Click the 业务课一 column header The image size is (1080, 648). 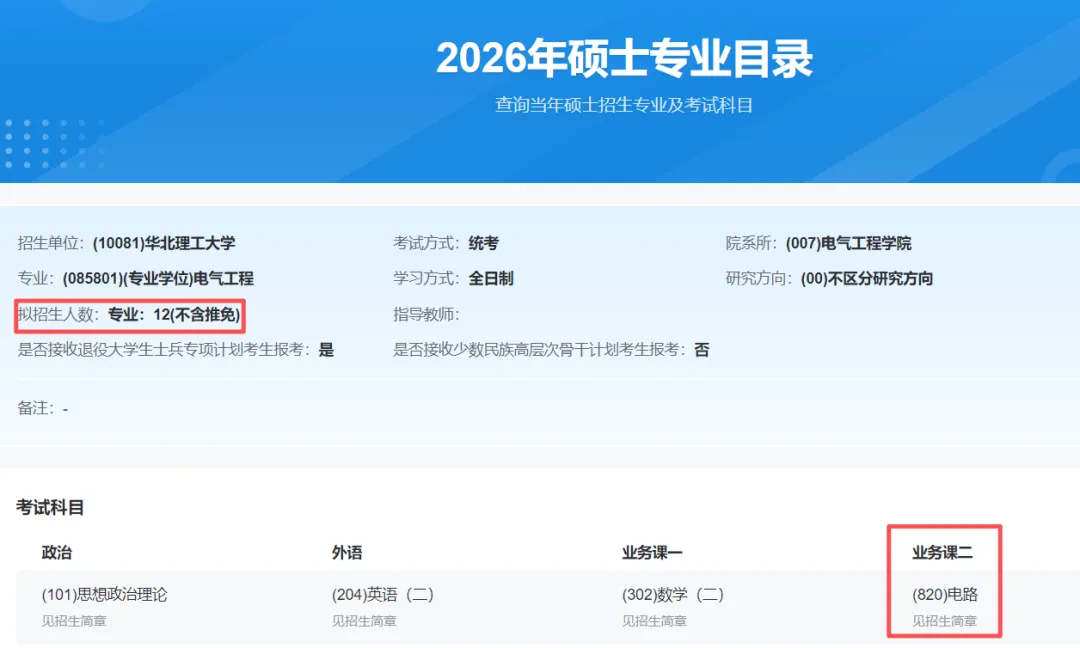click(x=652, y=552)
